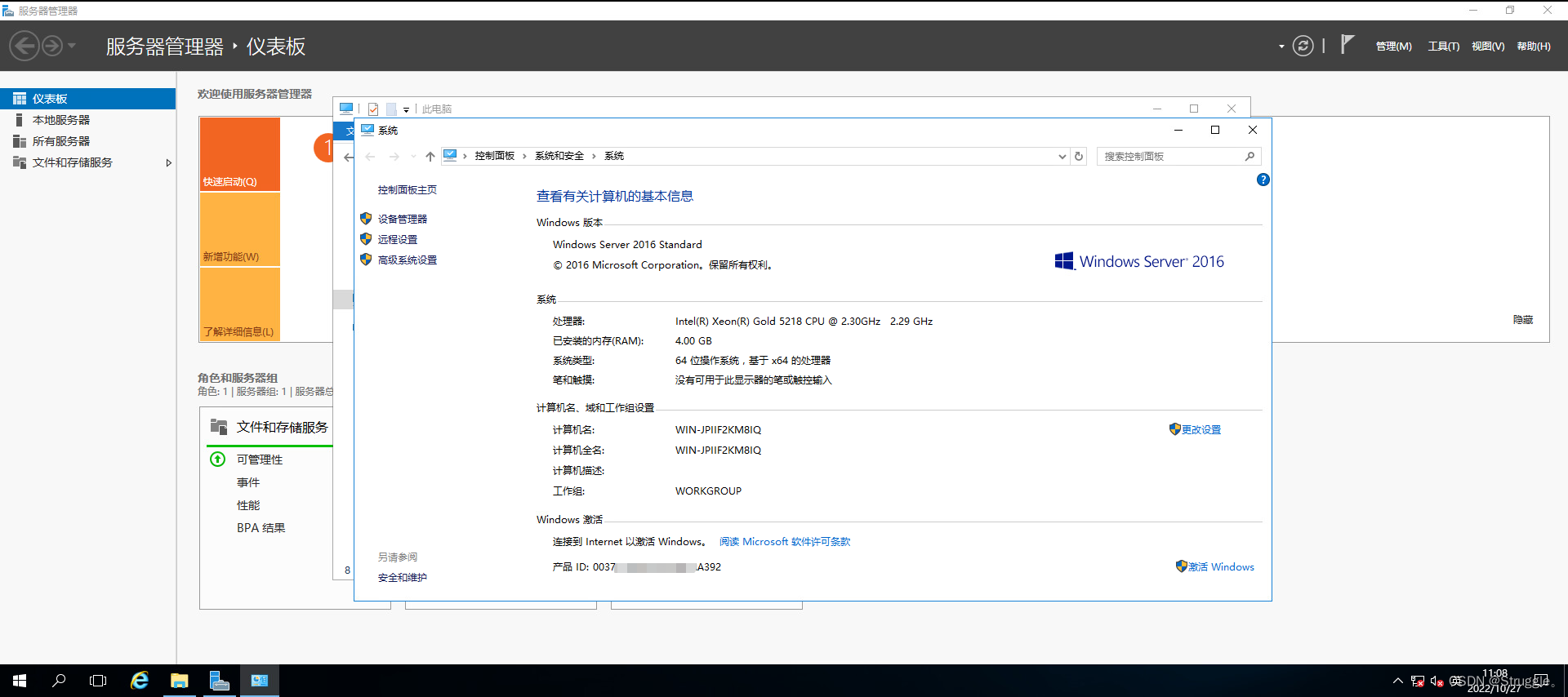Click the 新增功能(W) tile
Viewport: 1568px width, 697px height.
[x=240, y=229]
